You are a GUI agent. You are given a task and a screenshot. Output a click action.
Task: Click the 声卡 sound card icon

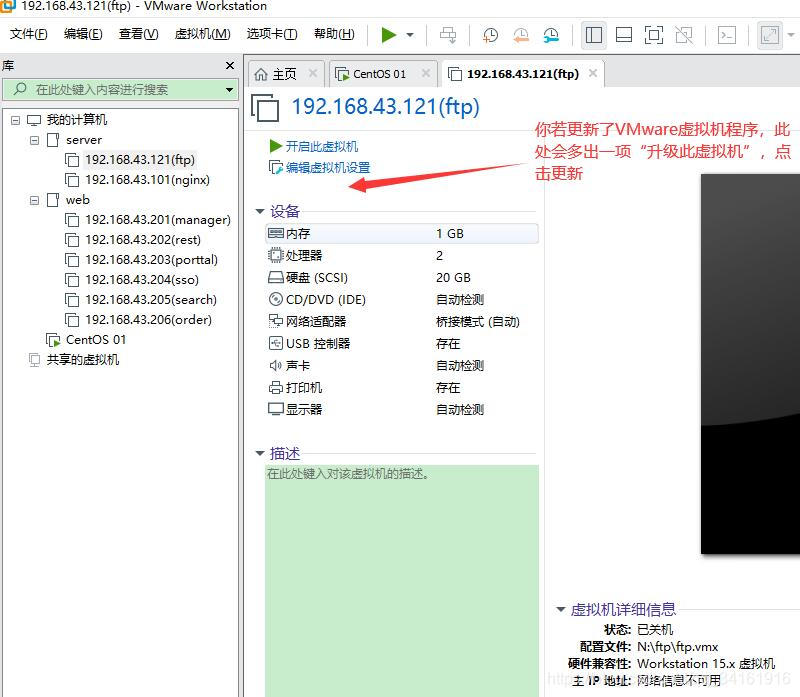(x=276, y=365)
